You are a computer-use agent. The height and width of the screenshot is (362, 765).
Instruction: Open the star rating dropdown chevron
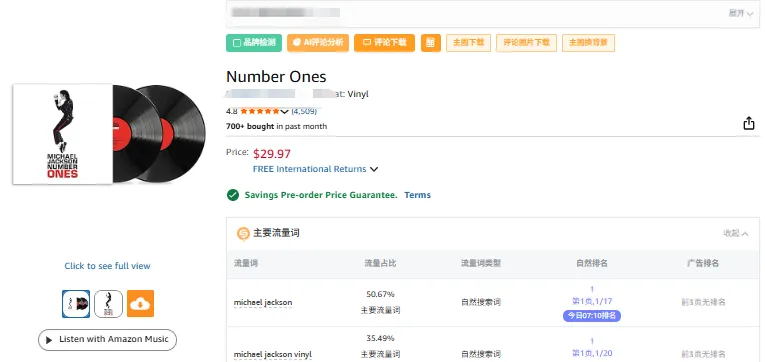point(285,112)
